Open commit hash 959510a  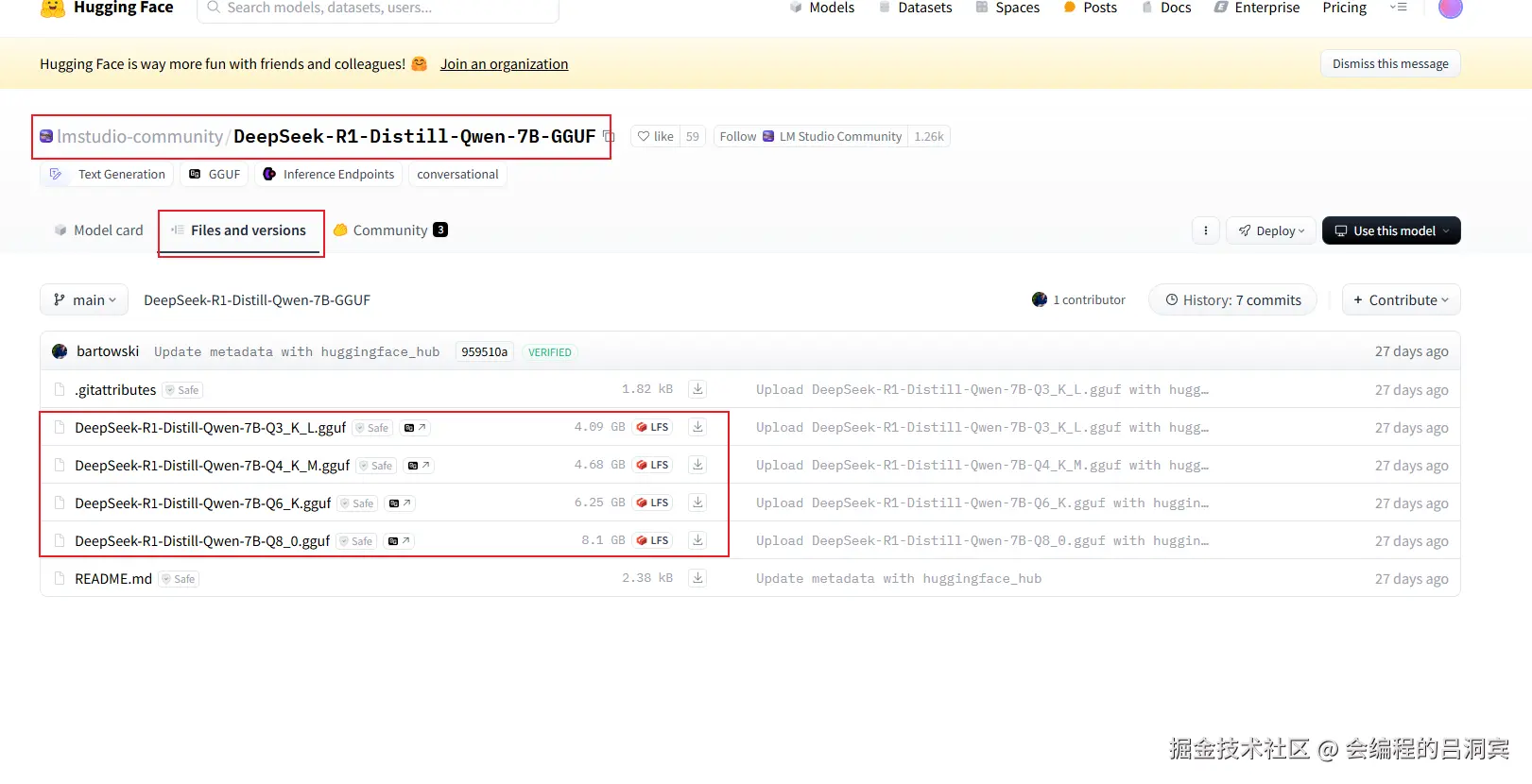[x=484, y=351]
